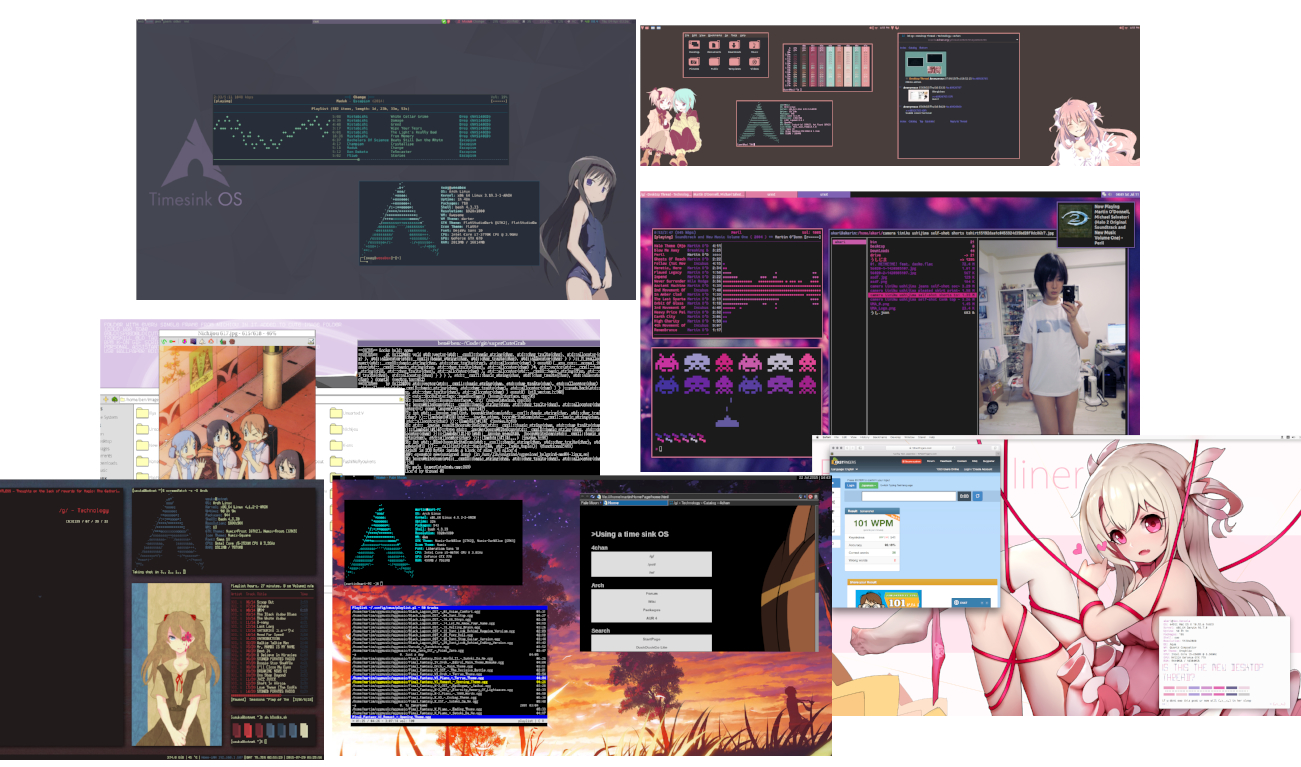Click the /g/ link under 4chan on the start page

click(x=652, y=556)
